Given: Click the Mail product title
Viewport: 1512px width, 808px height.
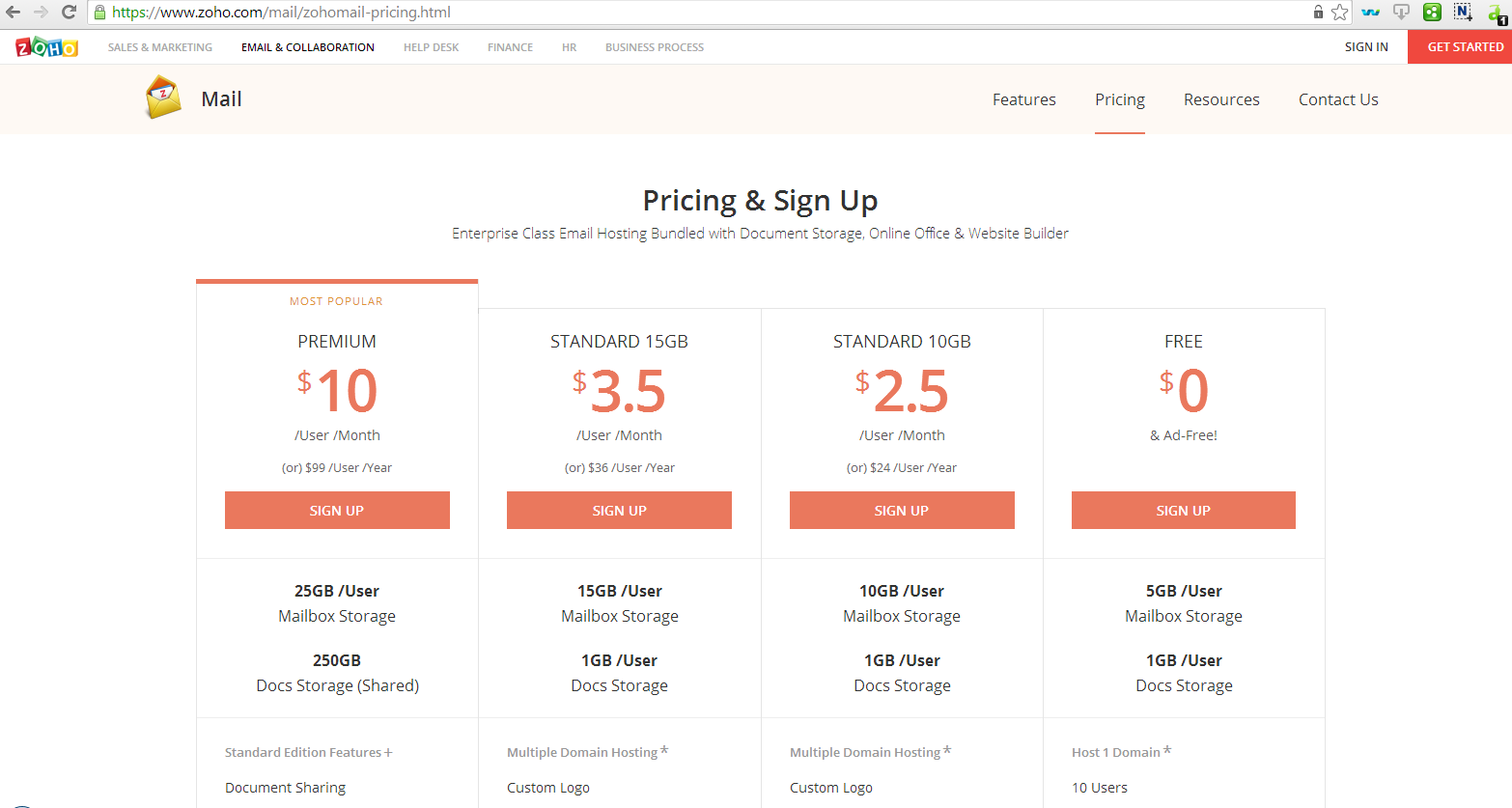Looking at the screenshot, I should 221,99.
